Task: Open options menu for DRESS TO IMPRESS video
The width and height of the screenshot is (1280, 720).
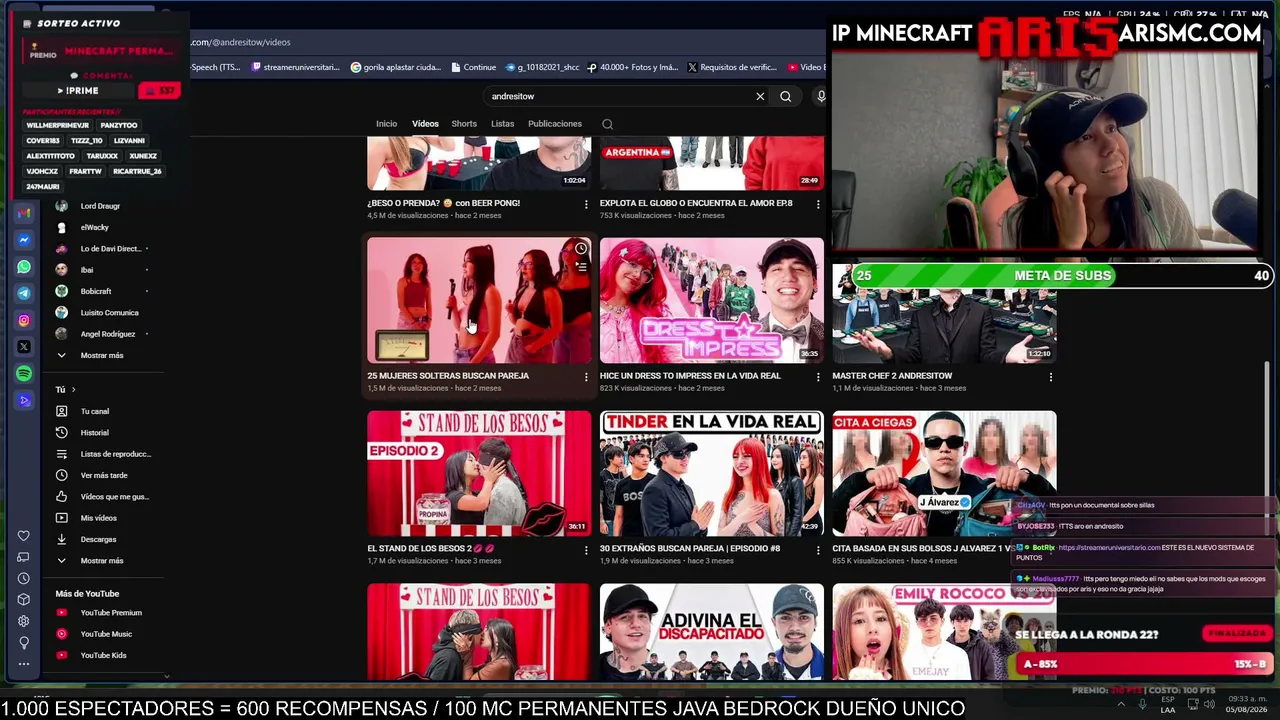Action: (818, 376)
